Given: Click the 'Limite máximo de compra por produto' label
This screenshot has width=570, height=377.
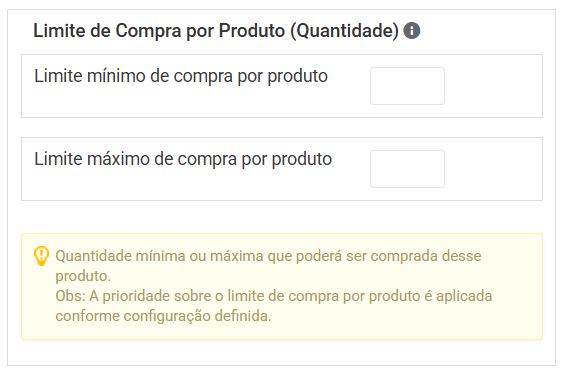Looking at the screenshot, I should click(x=183, y=159).
